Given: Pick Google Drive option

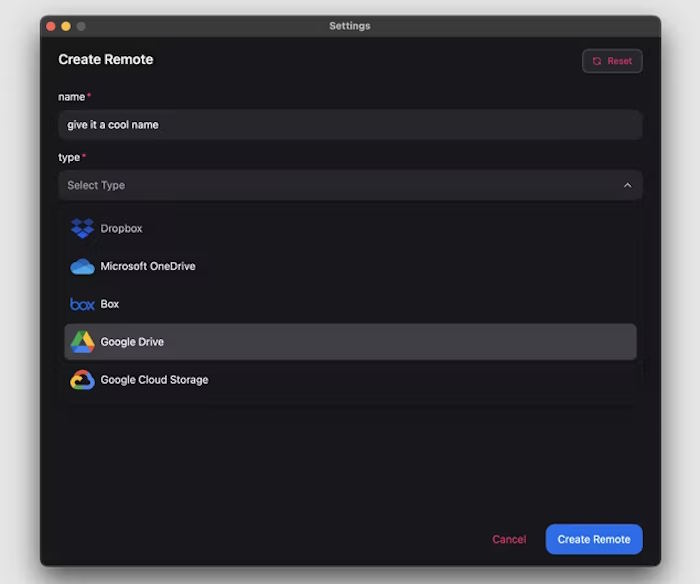Looking at the screenshot, I should (350, 342).
